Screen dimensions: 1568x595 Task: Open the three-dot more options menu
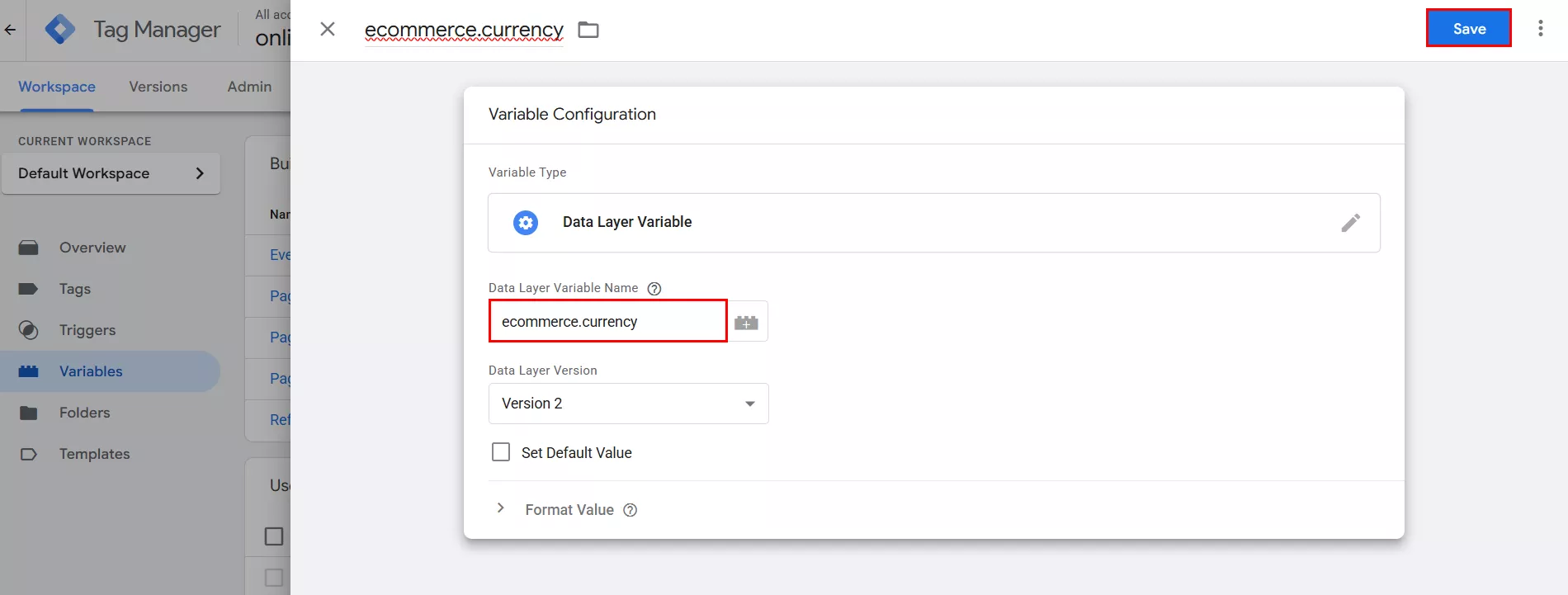1540,29
